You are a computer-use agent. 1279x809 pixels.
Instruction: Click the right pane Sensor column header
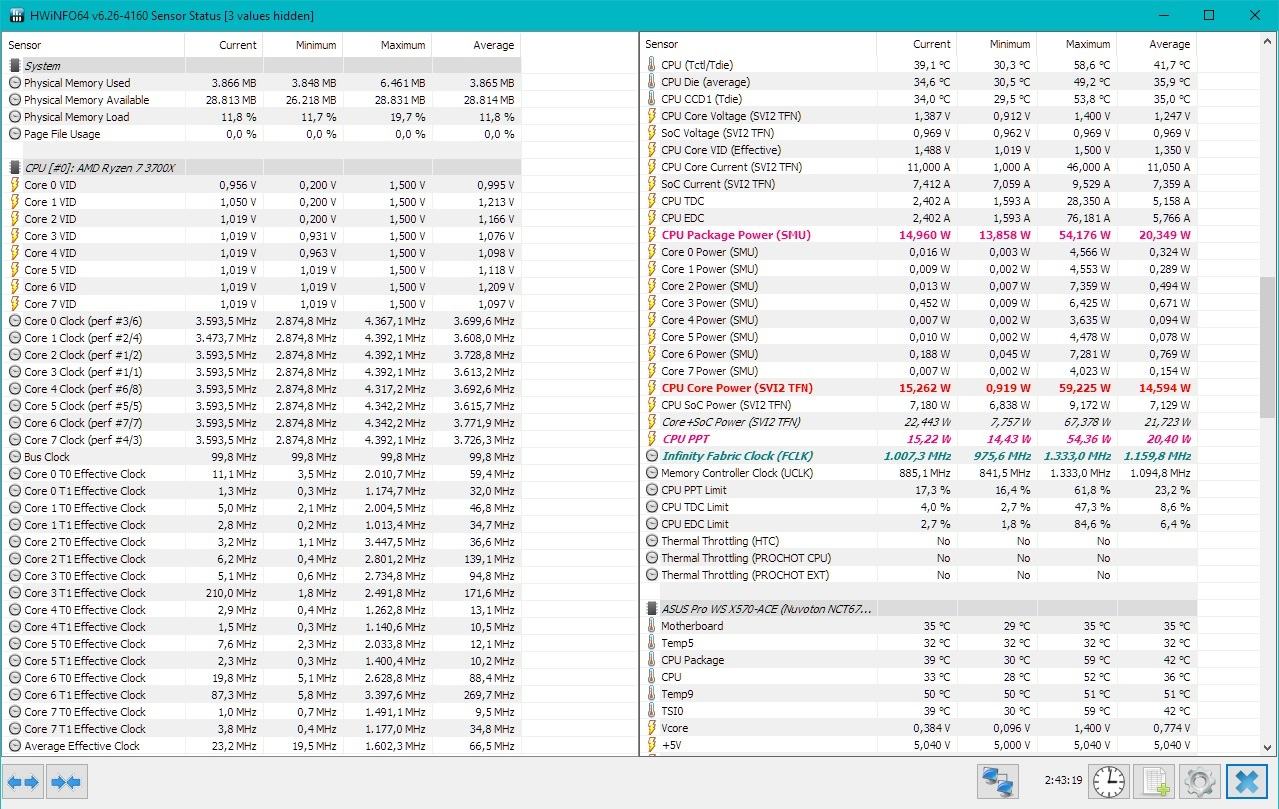click(759, 44)
